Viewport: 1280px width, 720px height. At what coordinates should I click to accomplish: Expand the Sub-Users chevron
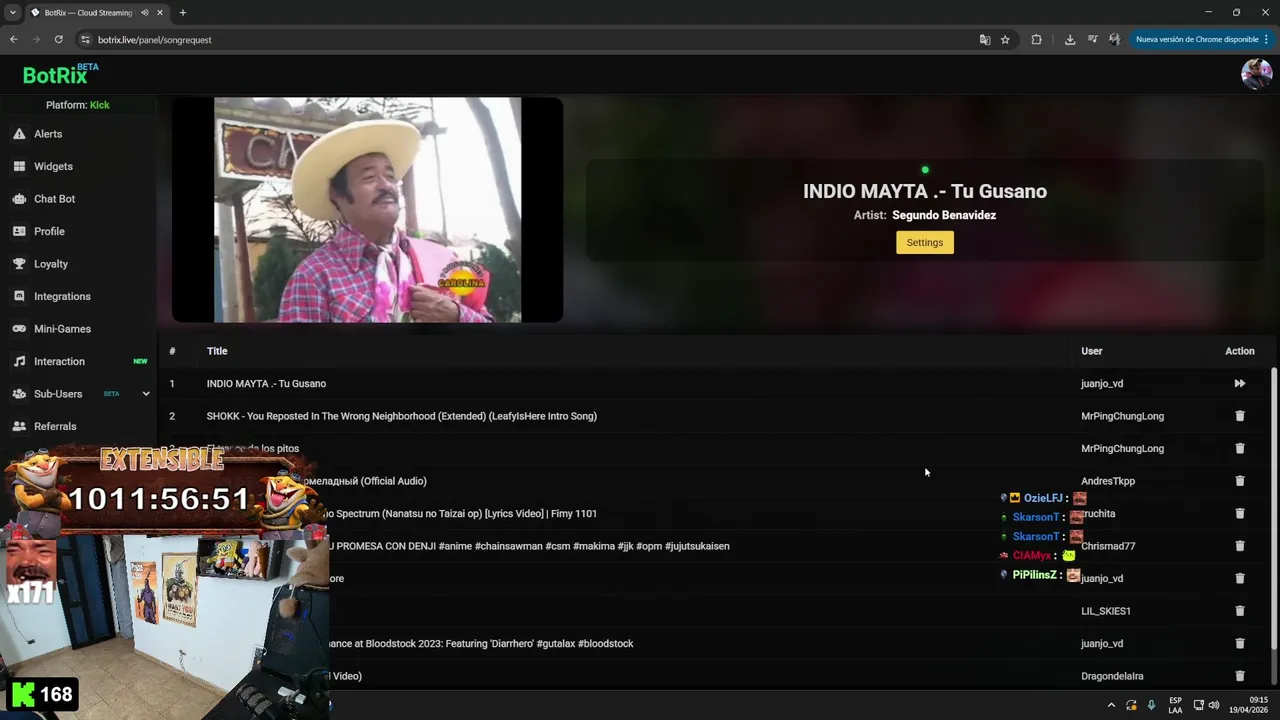(146, 394)
